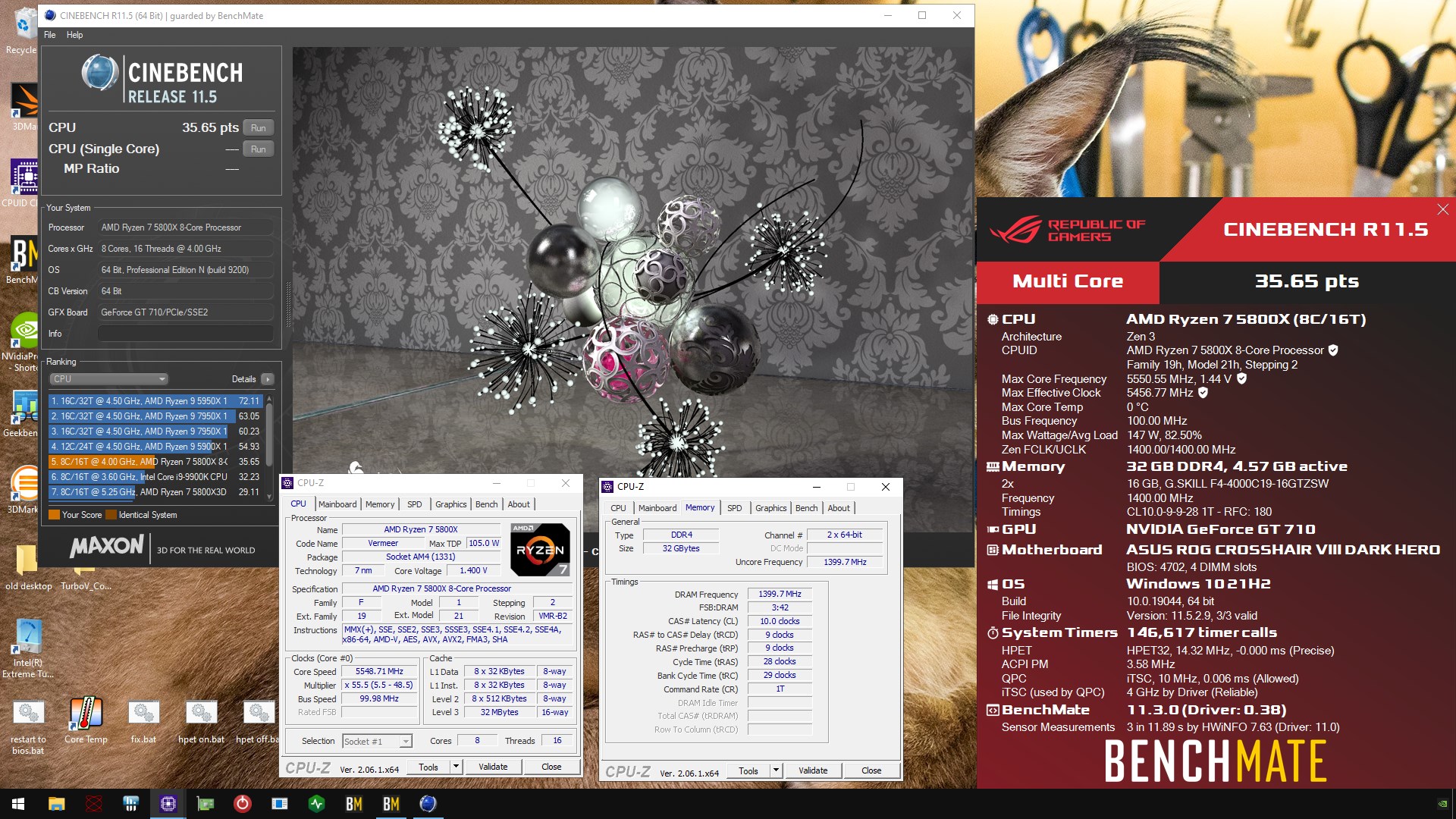This screenshot has width=1456, height=819.
Task: Open the Graphics tab in the CPU-Z CPU window
Action: [x=450, y=504]
